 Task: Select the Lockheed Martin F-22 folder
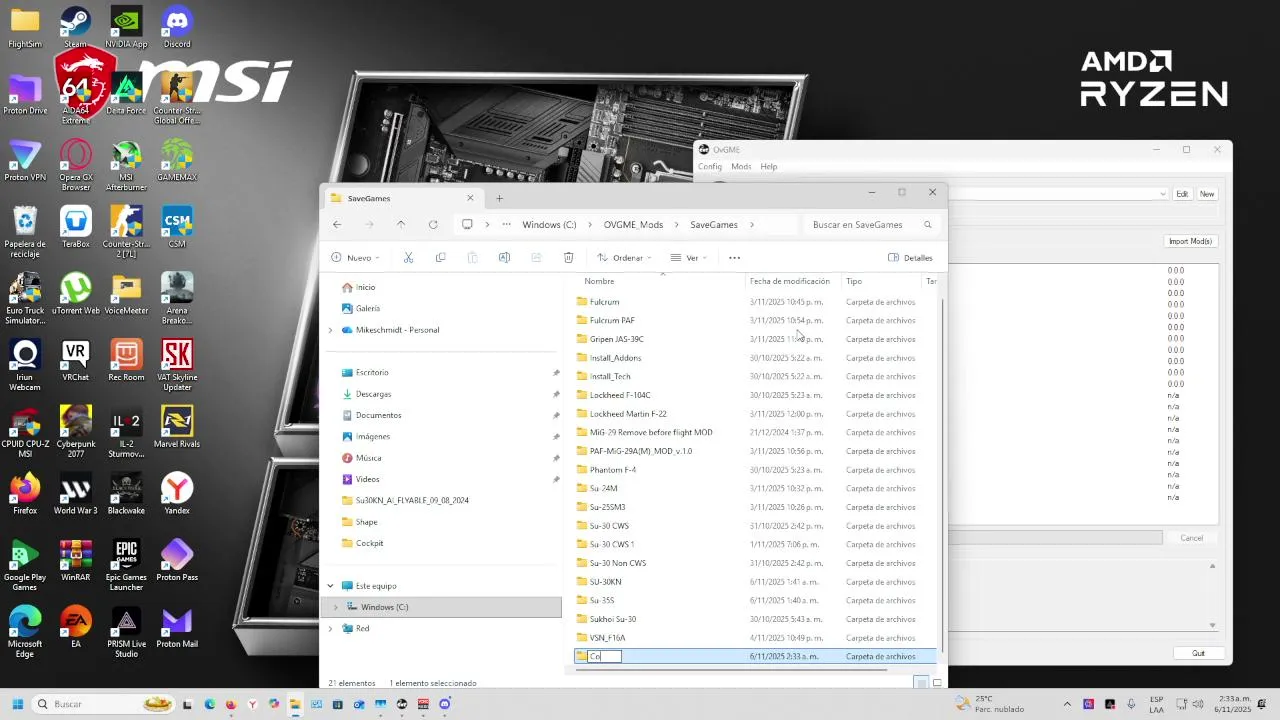(x=755, y=414)
